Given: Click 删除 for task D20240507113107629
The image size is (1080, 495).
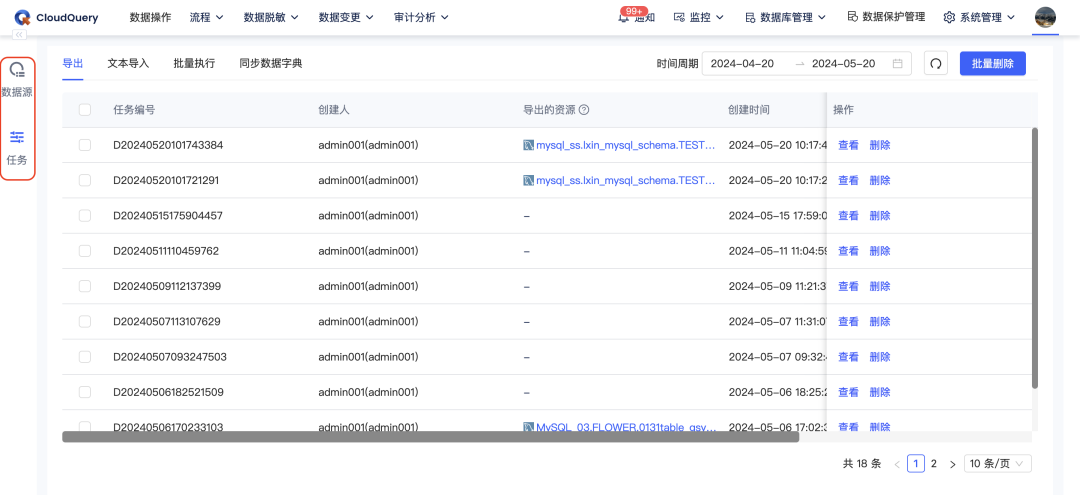Looking at the screenshot, I should [880, 322].
